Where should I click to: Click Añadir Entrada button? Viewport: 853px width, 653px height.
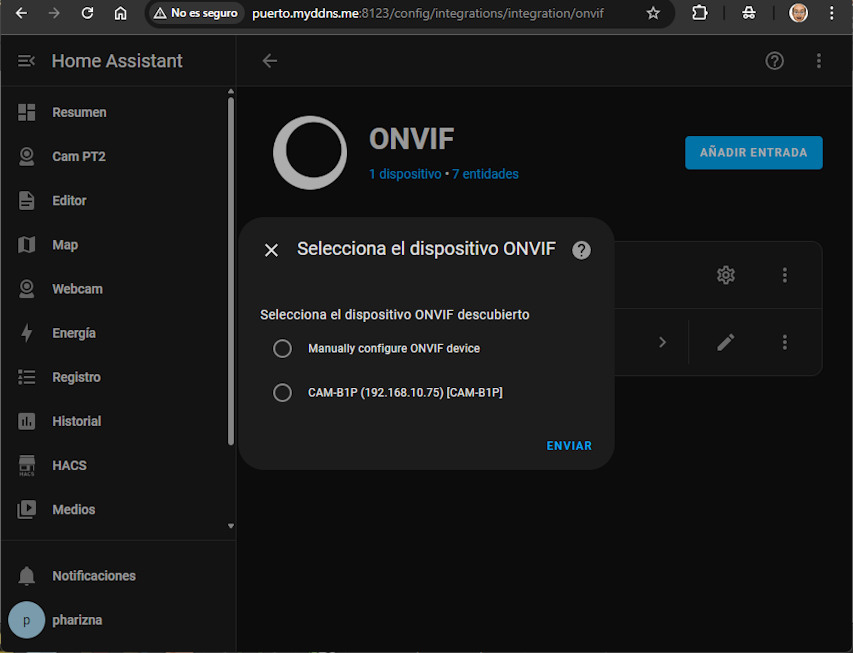click(x=753, y=152)
